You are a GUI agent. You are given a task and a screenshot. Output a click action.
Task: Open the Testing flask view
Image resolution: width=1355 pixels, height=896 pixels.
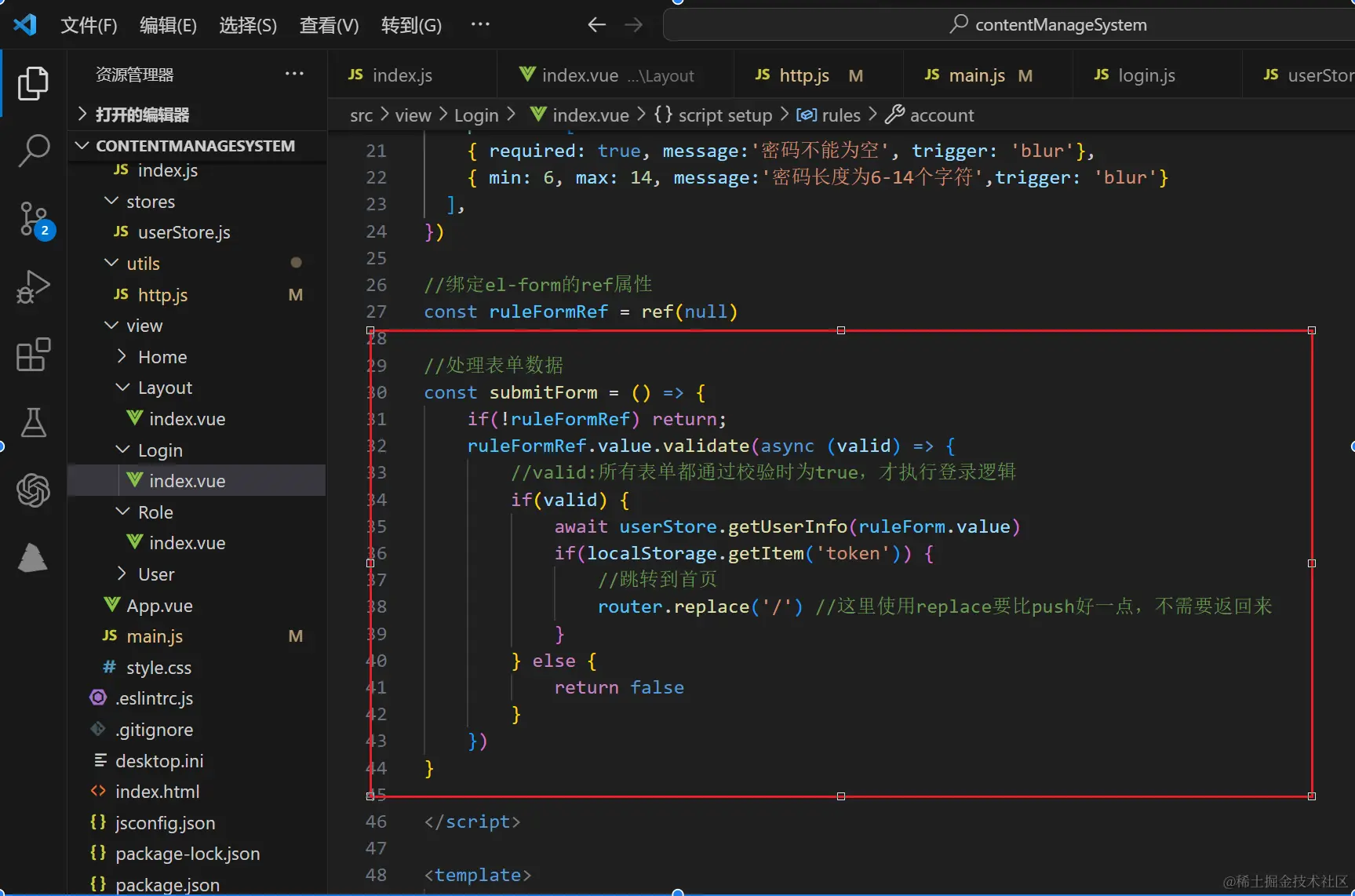click(33, 423)
